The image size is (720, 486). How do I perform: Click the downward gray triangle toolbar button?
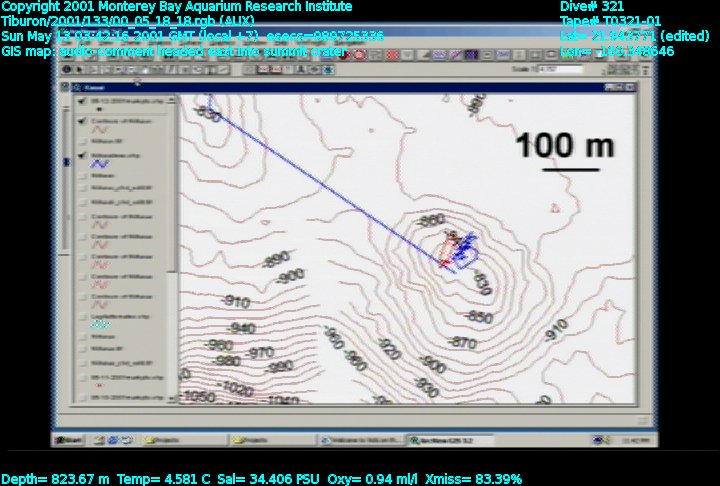pyautogui.click(x=408, y=55)
